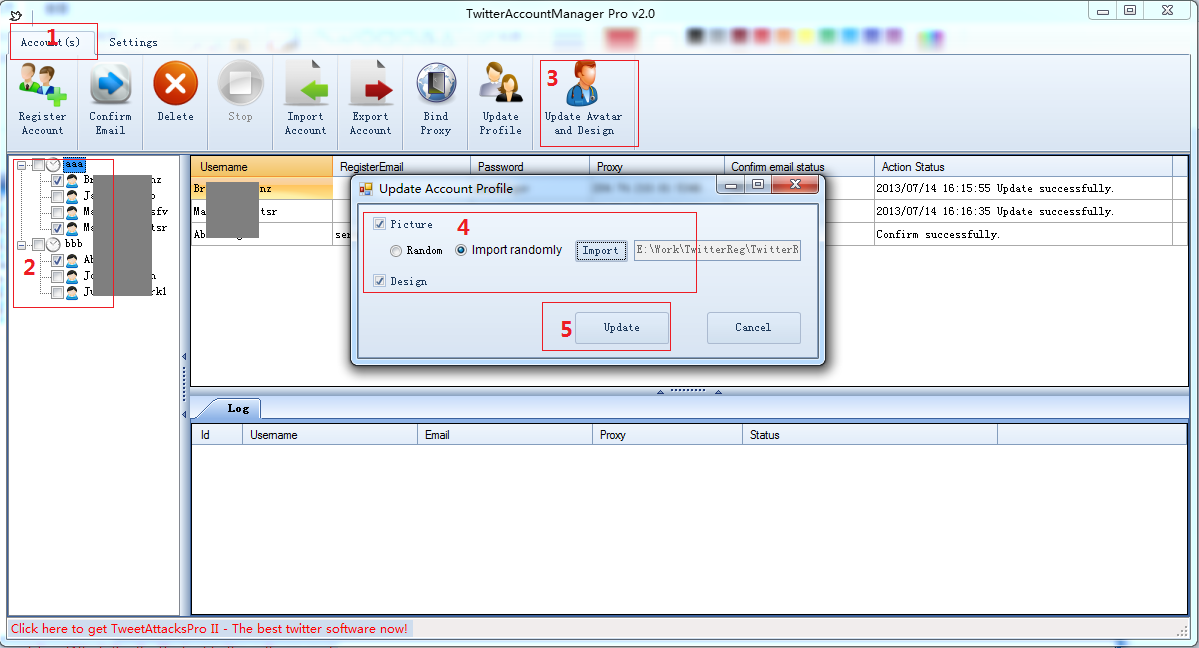Click the Update button in the dialog

622,327
